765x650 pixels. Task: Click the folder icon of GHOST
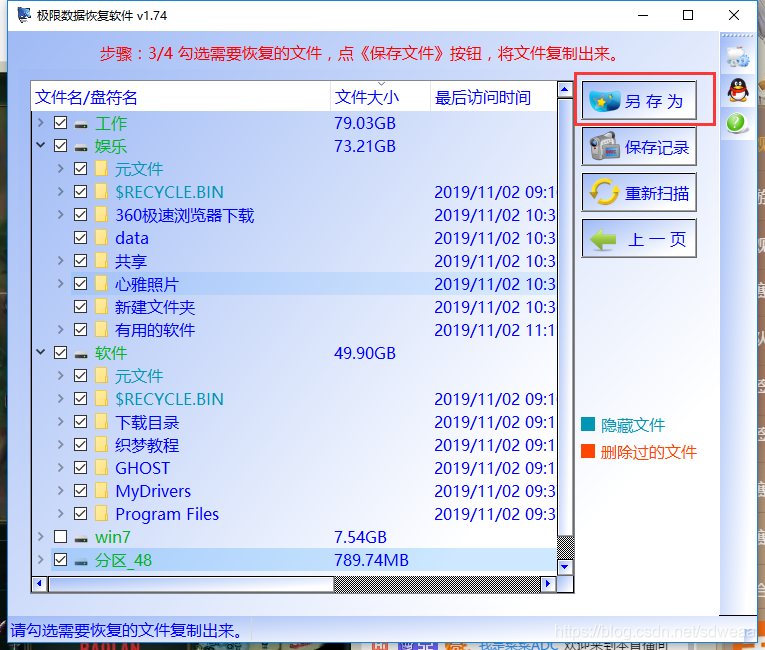click(x=101, y=467)
